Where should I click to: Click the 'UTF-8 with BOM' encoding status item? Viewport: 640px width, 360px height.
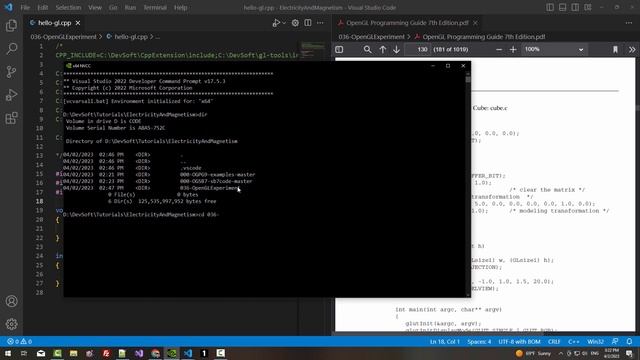[x=519, y=342]
